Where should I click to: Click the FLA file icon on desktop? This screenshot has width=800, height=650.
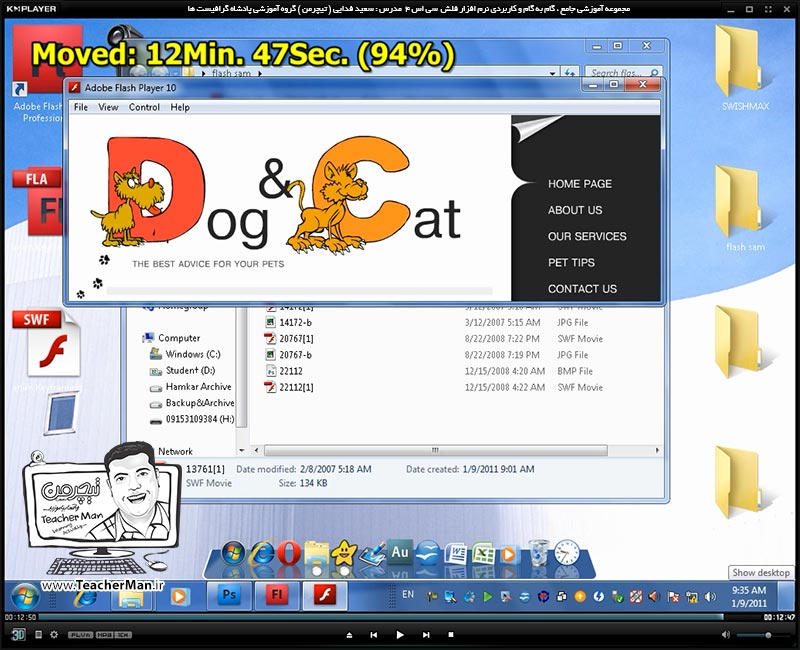[38, 202]
